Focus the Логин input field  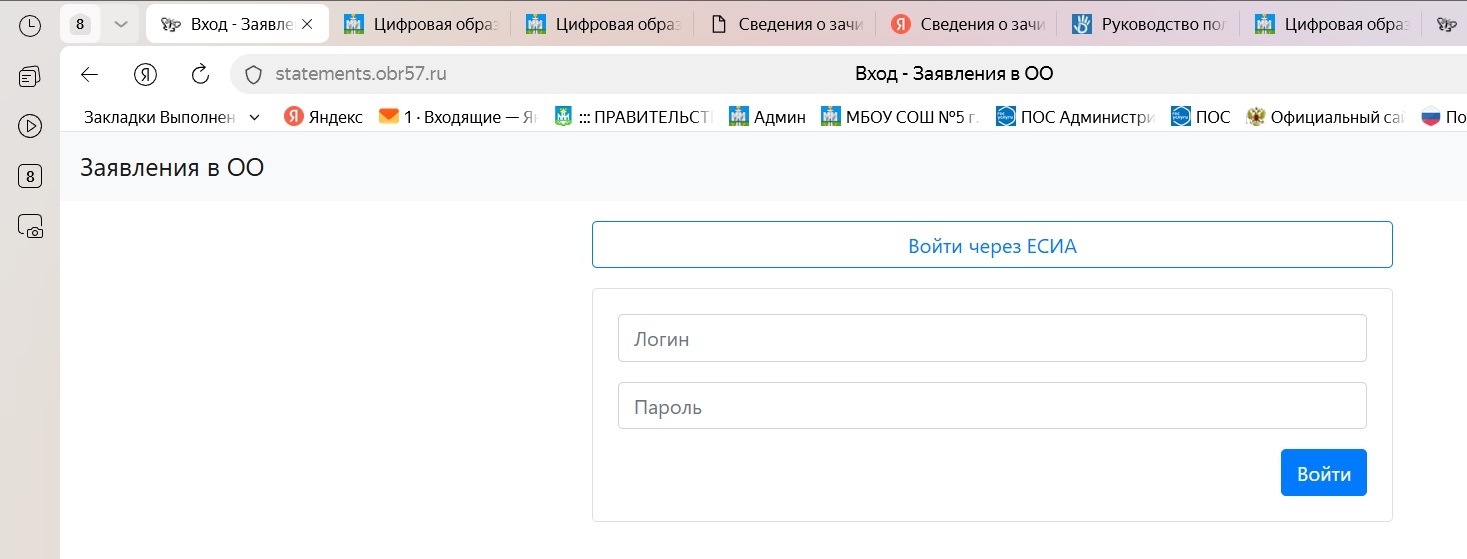pyautogui.click(x=991, y=339)
